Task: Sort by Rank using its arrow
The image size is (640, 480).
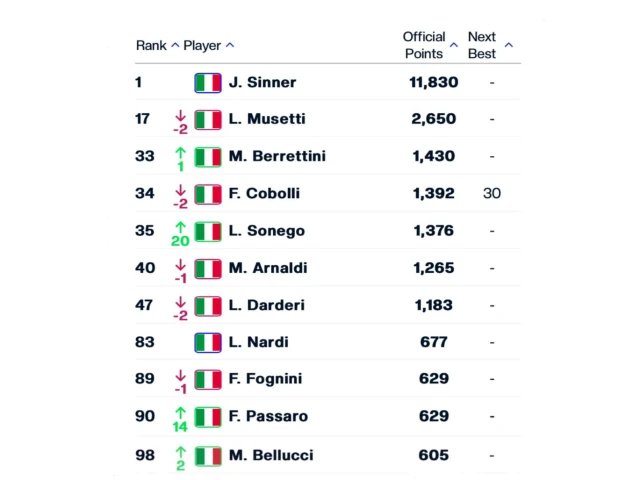Action: (x=175, y=45)
